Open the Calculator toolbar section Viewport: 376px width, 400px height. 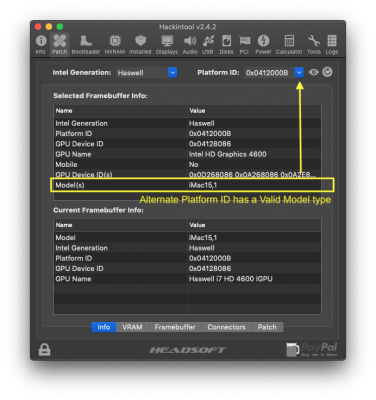(x=289, y=45)
